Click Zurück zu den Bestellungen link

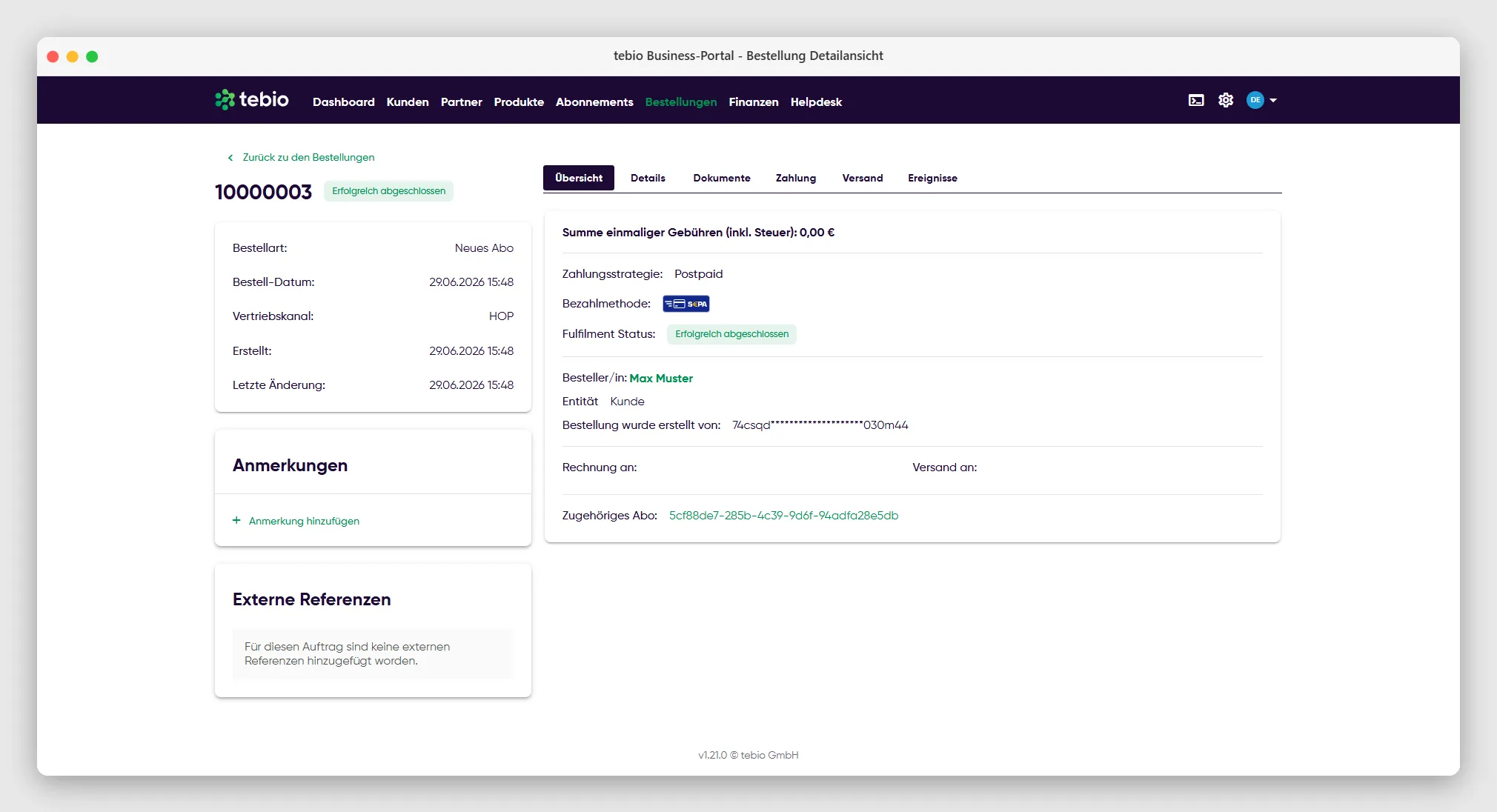coord(308,157)
